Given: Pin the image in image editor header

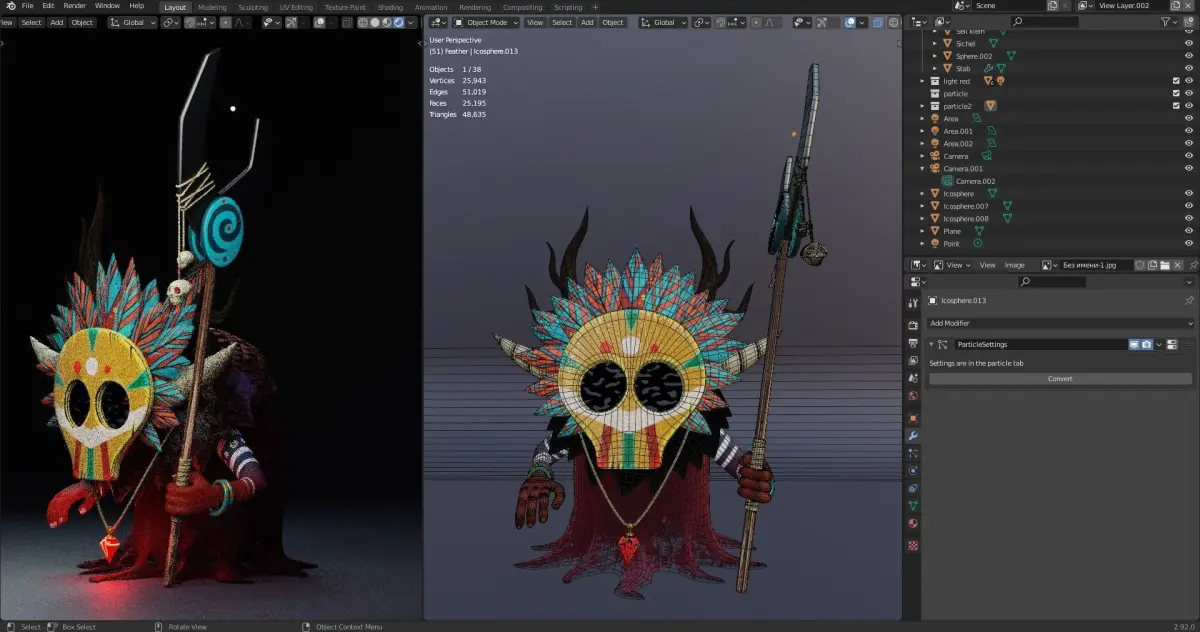Looking at the screenshot, I should pyautogui.click(x=1193, y=265).
